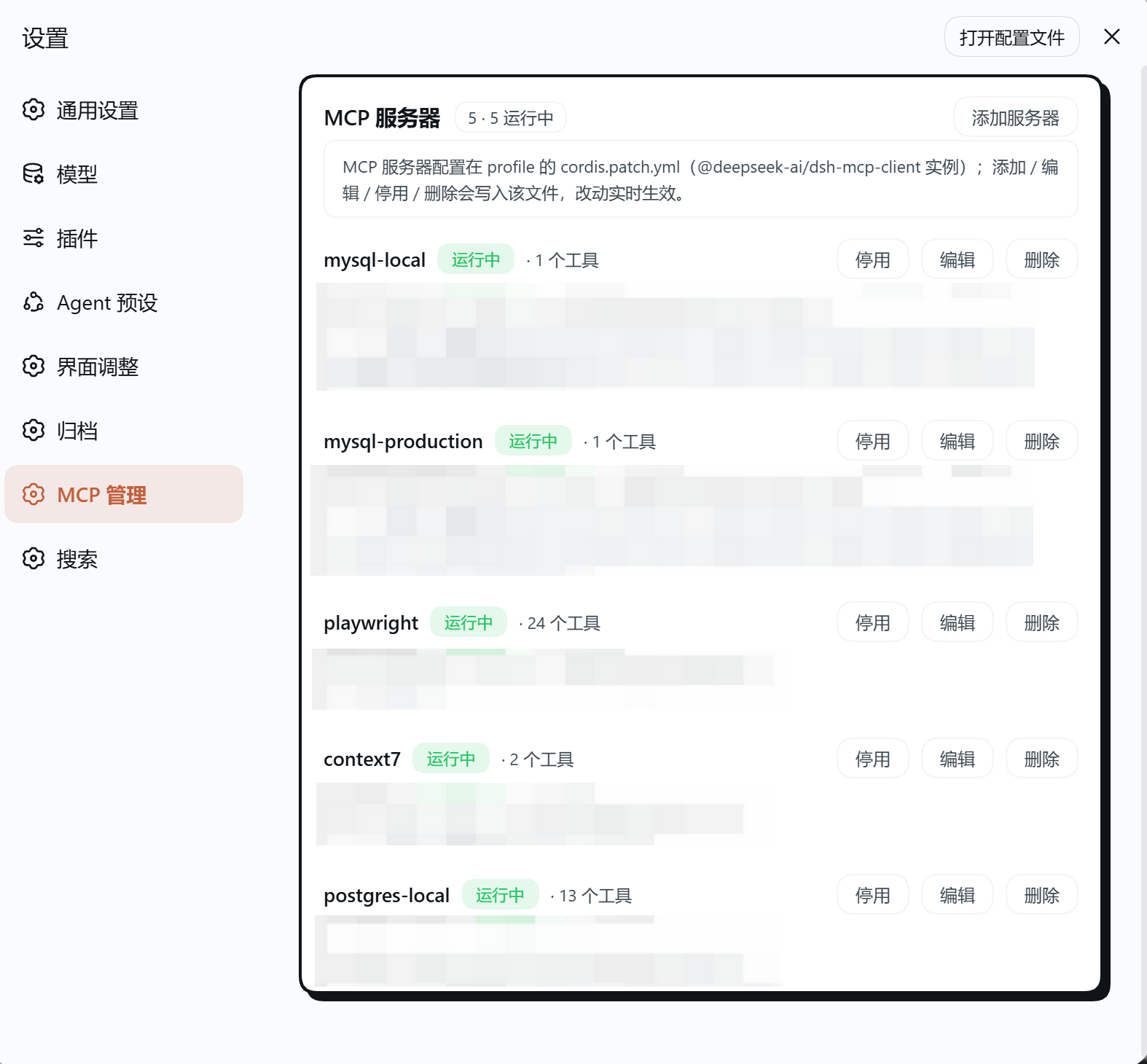Click the postgres-local server name
The image size is (1147, 1064).
tap(387, 896)
